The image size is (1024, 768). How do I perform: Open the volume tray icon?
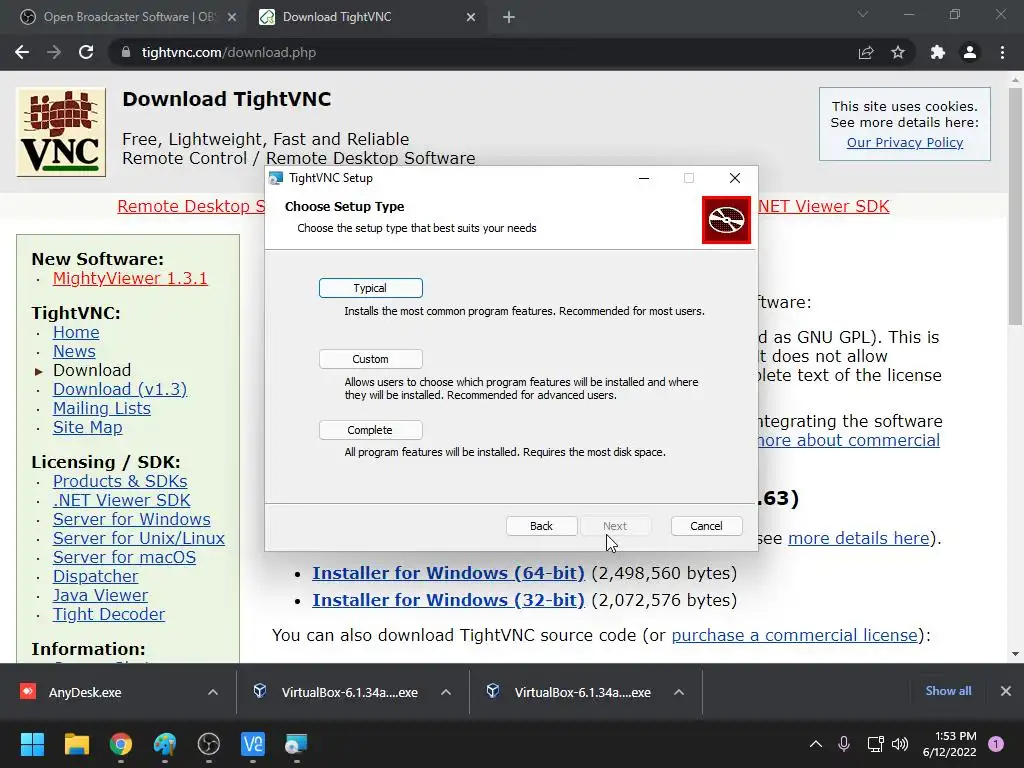coord(900,744)
